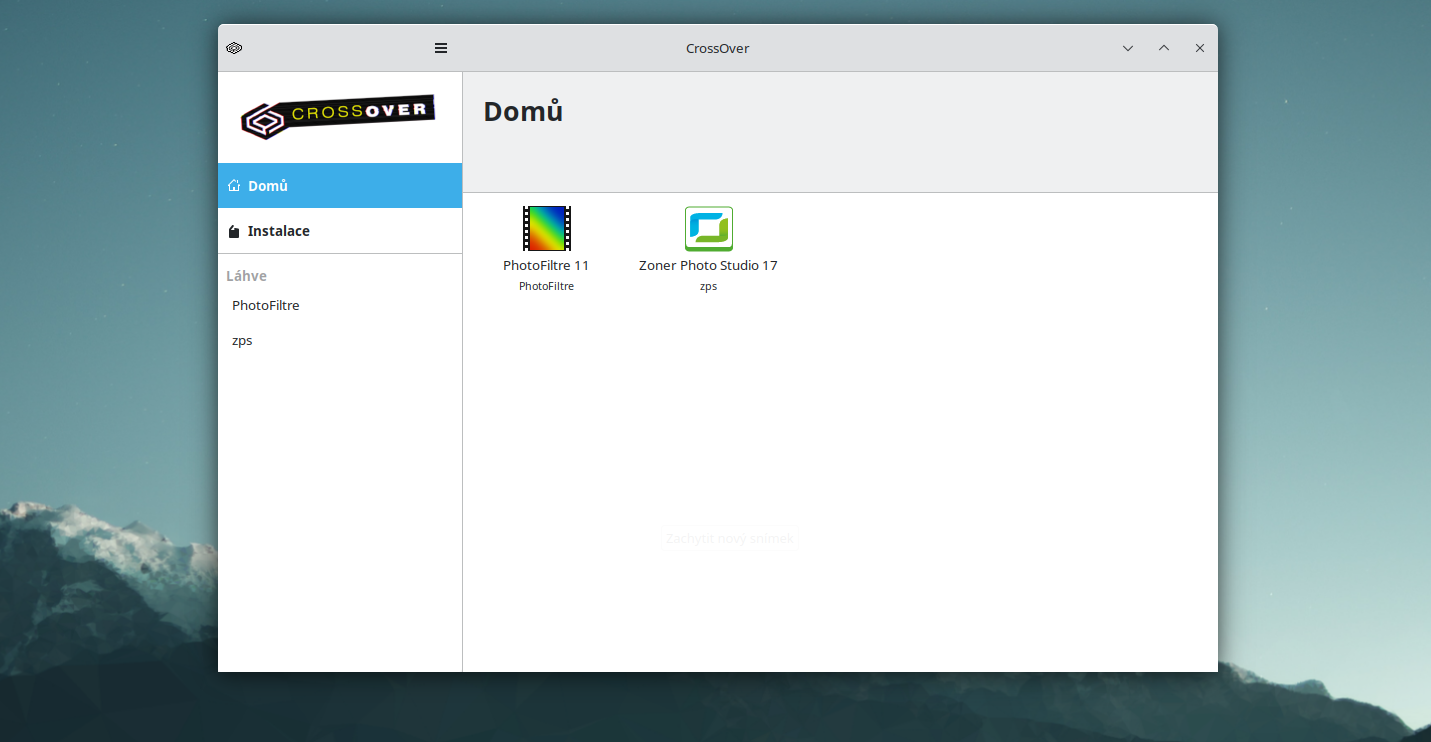This screenshot has height=742, width=1431.
Task: Maximize the CrossOver window
Action: [x=1164, y=48]
